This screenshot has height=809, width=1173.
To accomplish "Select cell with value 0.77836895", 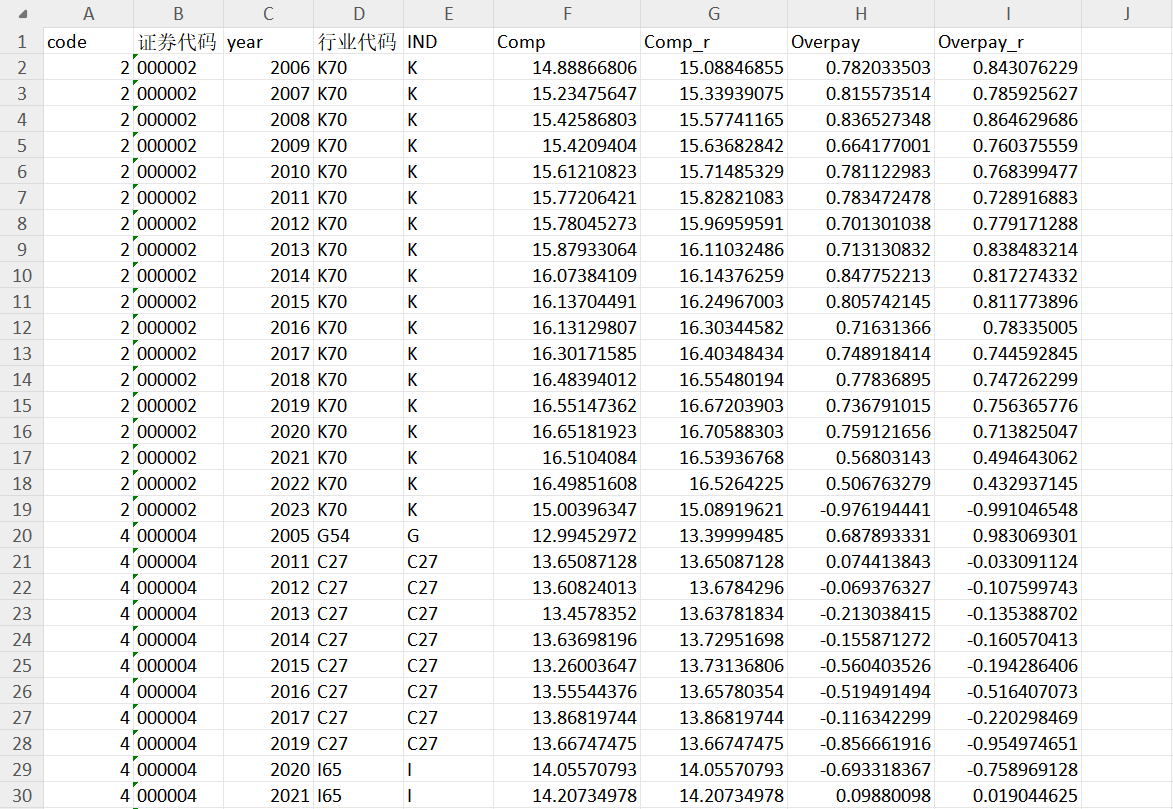I will (861, 380).
